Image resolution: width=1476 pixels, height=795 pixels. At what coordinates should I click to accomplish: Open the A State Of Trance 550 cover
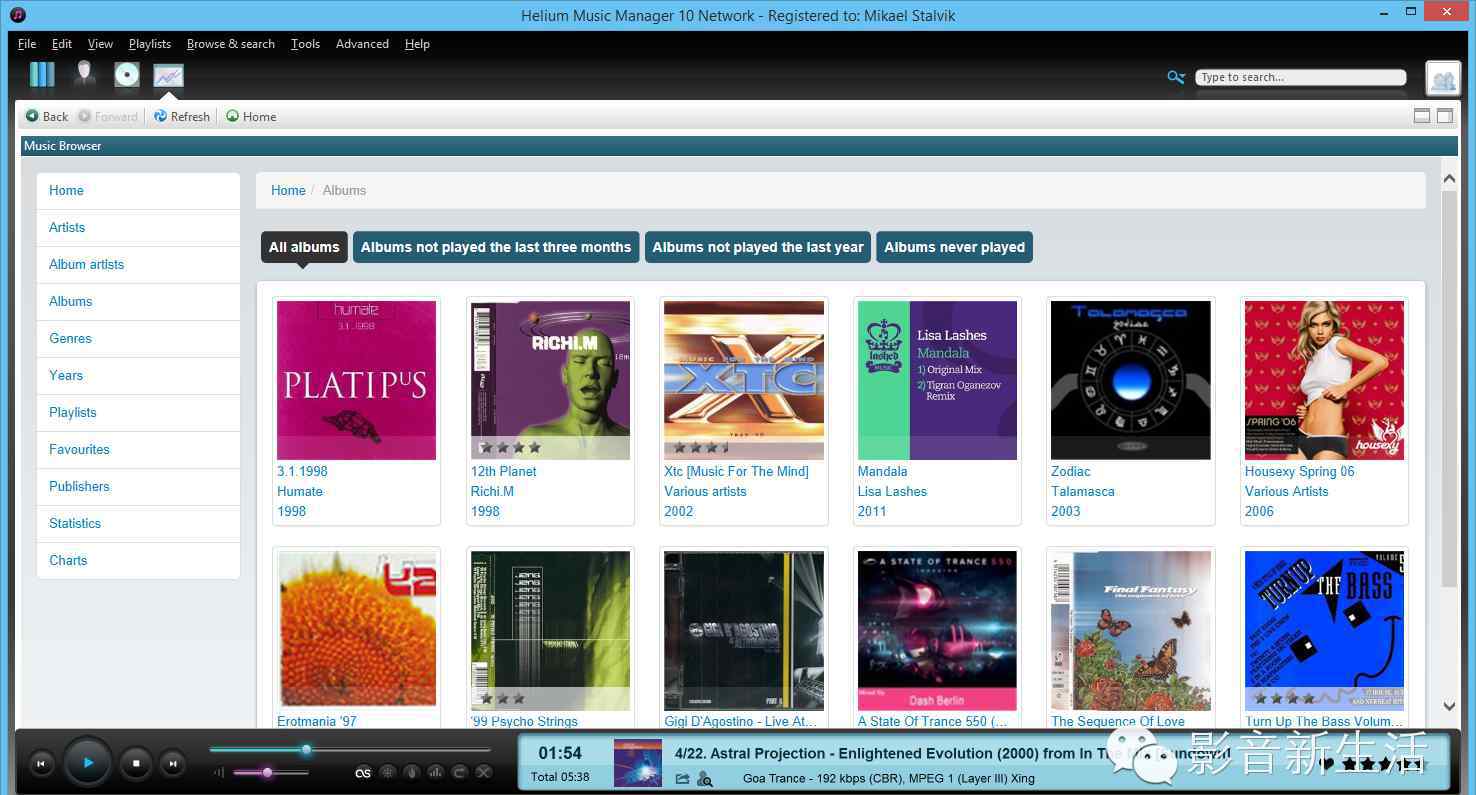(937, 630)
